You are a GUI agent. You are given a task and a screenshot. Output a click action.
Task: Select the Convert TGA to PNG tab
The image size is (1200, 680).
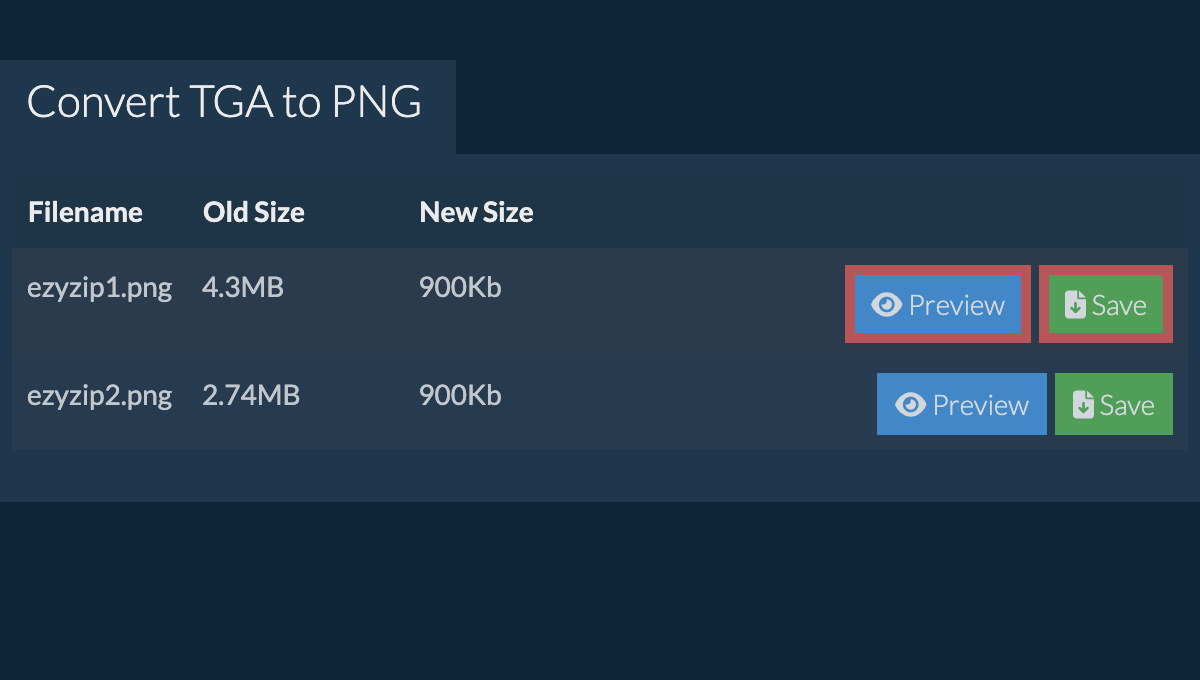[x=224, y=103]
